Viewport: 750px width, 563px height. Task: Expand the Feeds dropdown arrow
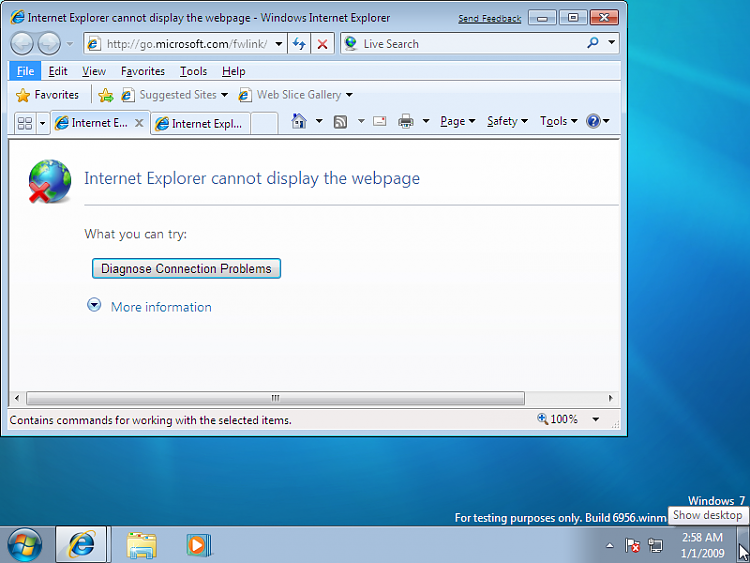pos(361,121)
